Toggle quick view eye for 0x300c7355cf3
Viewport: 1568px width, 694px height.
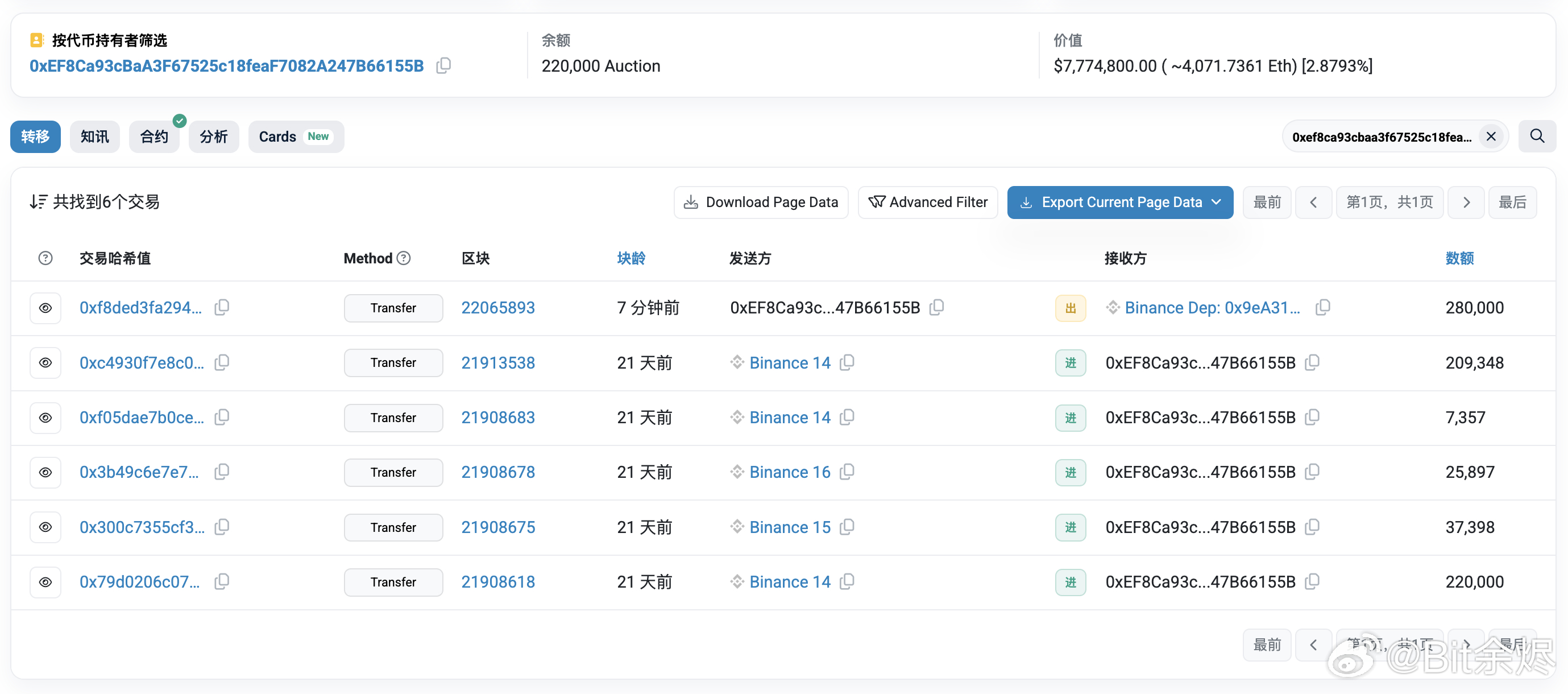tap(45, 527)
